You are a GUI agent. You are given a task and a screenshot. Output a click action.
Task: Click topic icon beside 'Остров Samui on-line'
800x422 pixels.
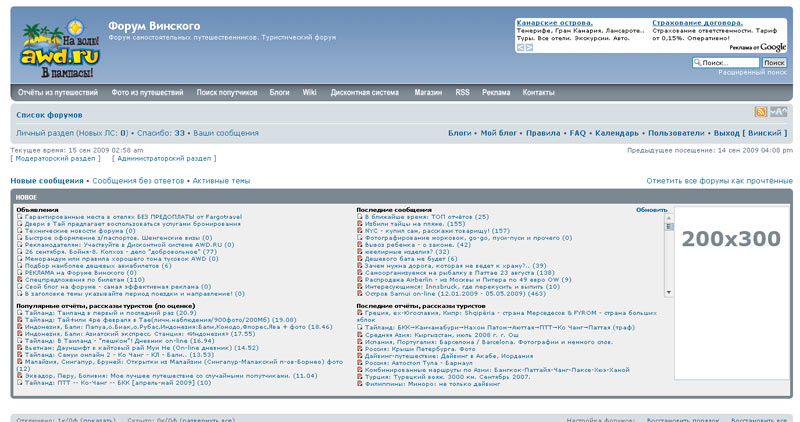[360, 293]
